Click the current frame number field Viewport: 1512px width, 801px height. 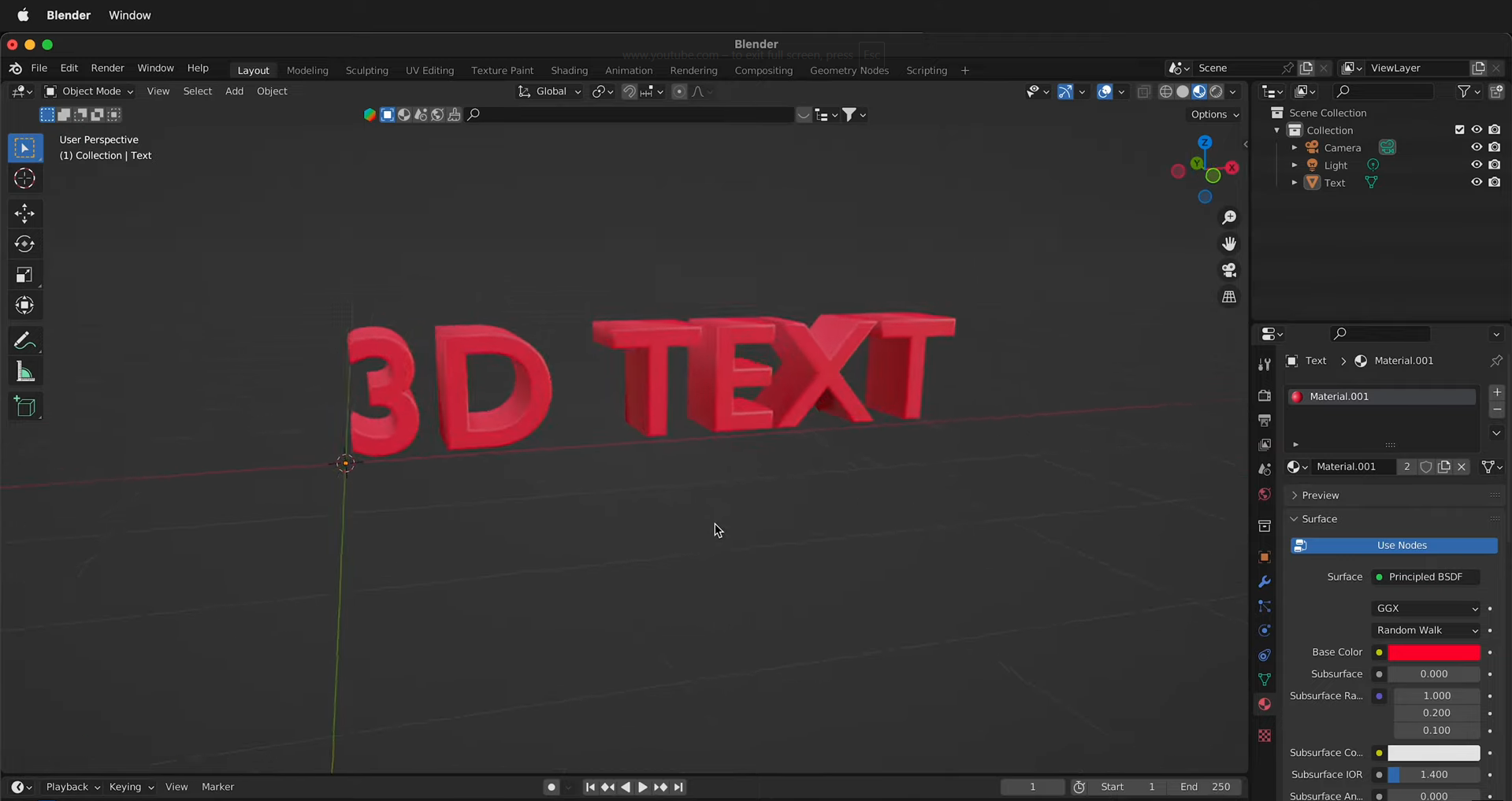1032,787
